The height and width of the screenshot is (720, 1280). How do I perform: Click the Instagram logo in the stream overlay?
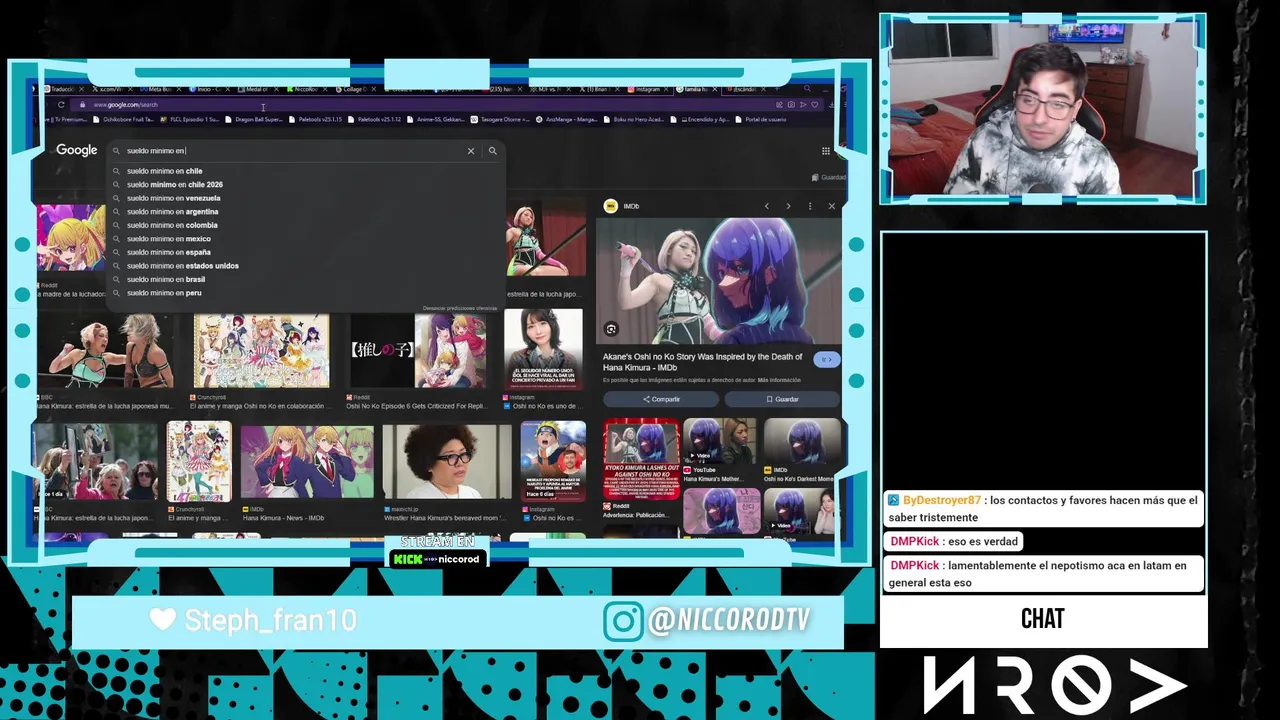coord(623,621)
